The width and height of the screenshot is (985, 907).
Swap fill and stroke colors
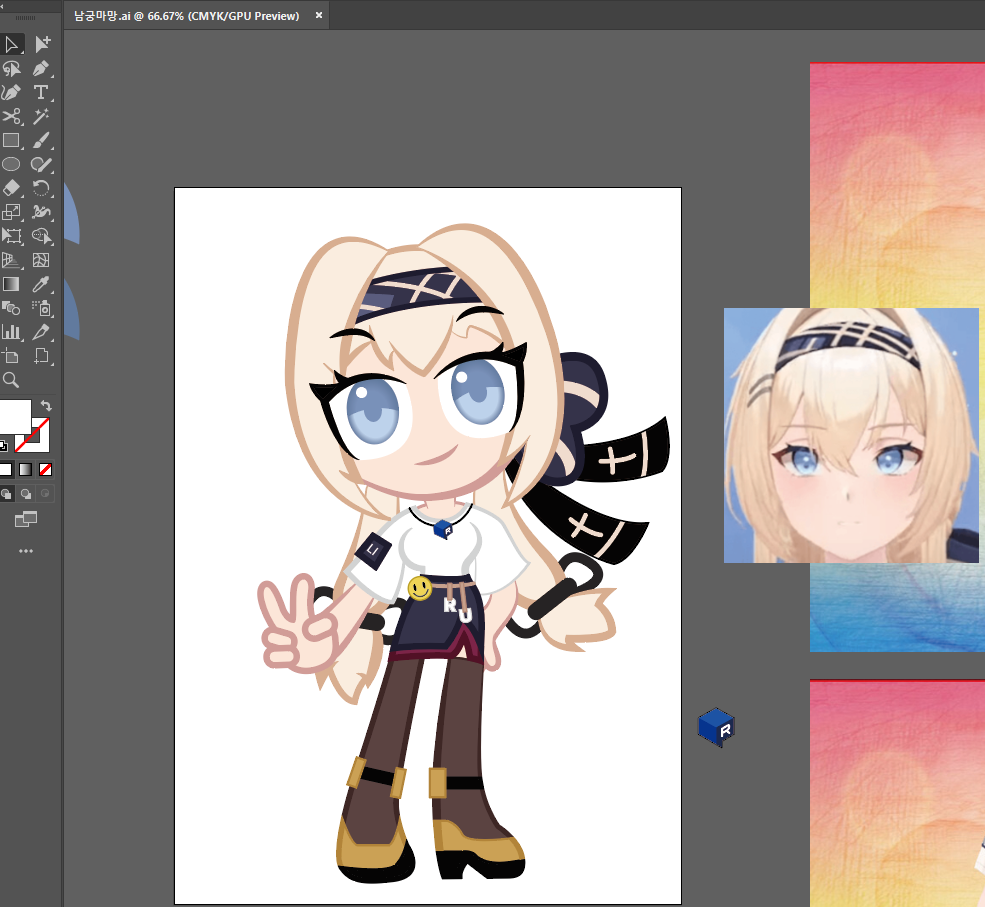pyautogui.click(x=45, y=405)
